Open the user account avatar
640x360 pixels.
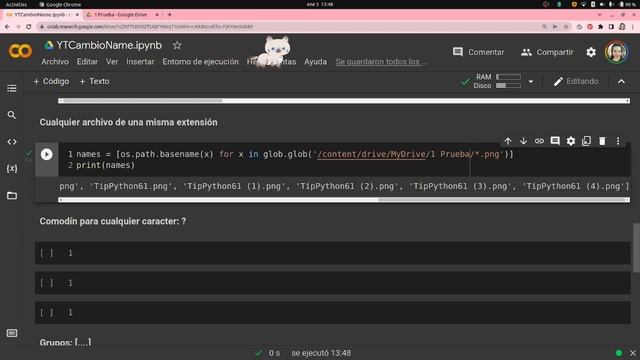[616, 52]
